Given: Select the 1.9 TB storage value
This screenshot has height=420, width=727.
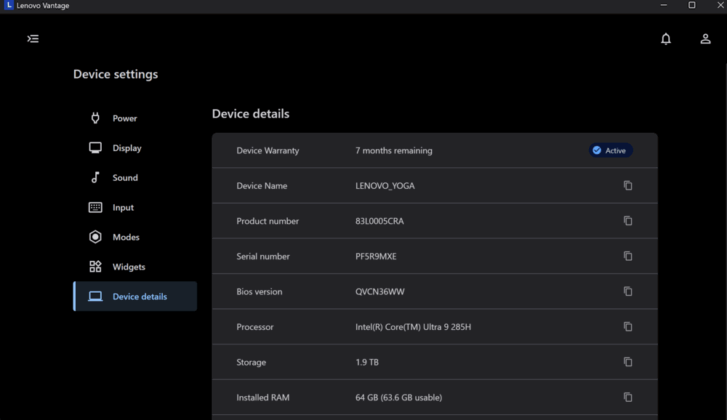Looking at the screenshot, I should coord(367,362).
